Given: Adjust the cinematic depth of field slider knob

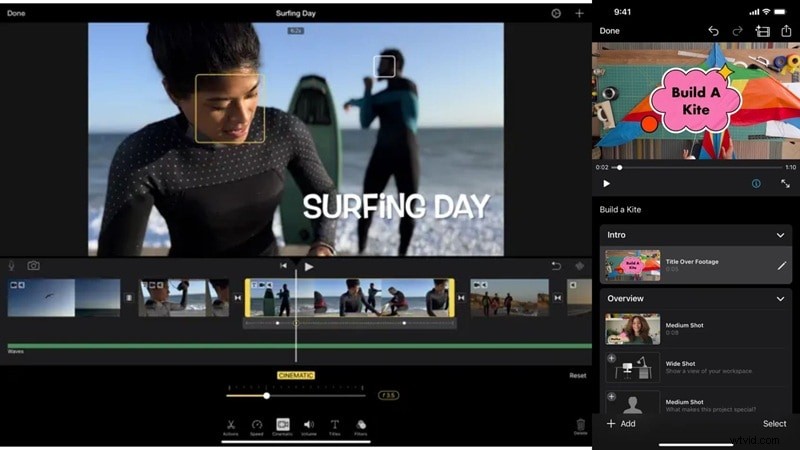Looking at the screenshot, I should pos(266,396).
